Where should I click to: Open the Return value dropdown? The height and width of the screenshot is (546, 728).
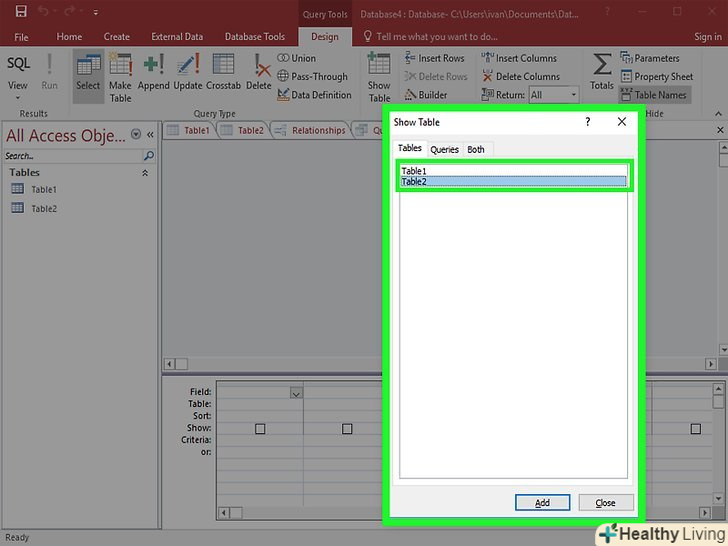573,95
